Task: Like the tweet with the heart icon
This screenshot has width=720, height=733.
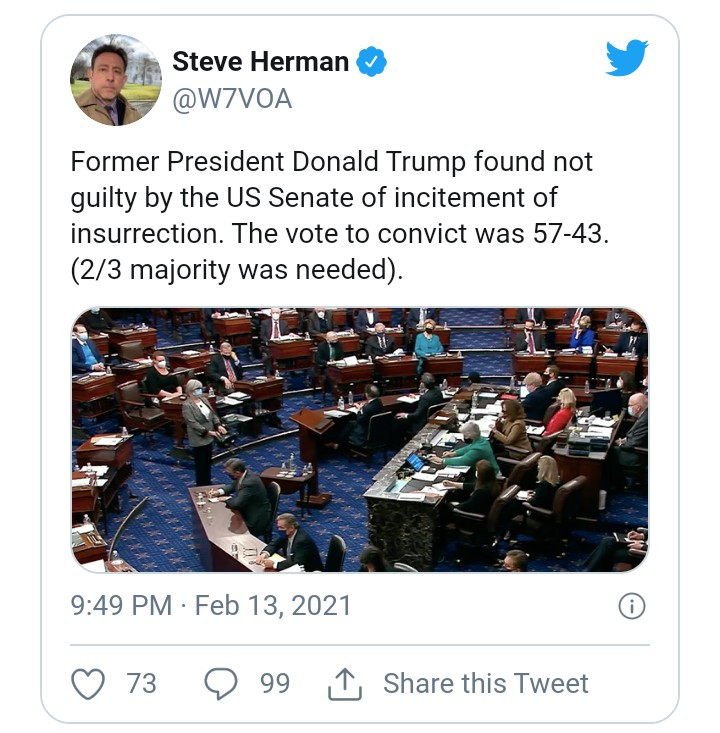Action: pos(90,683)
